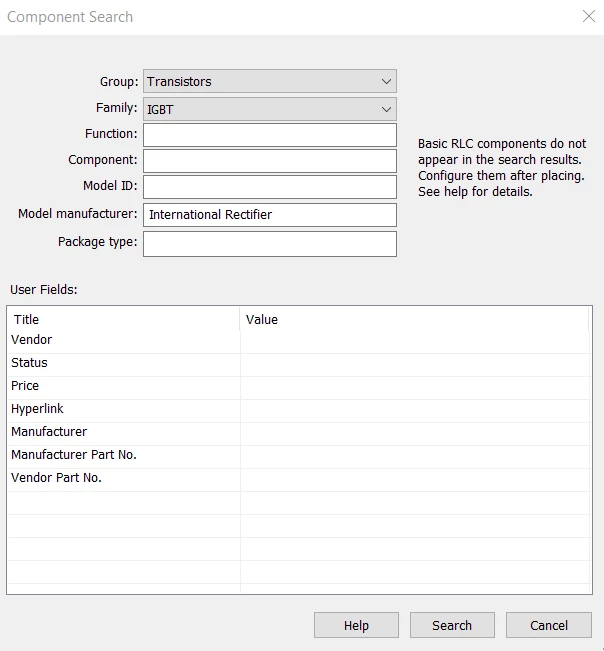Click the Search button
604x651 pixels.
(x=452, y=625)
